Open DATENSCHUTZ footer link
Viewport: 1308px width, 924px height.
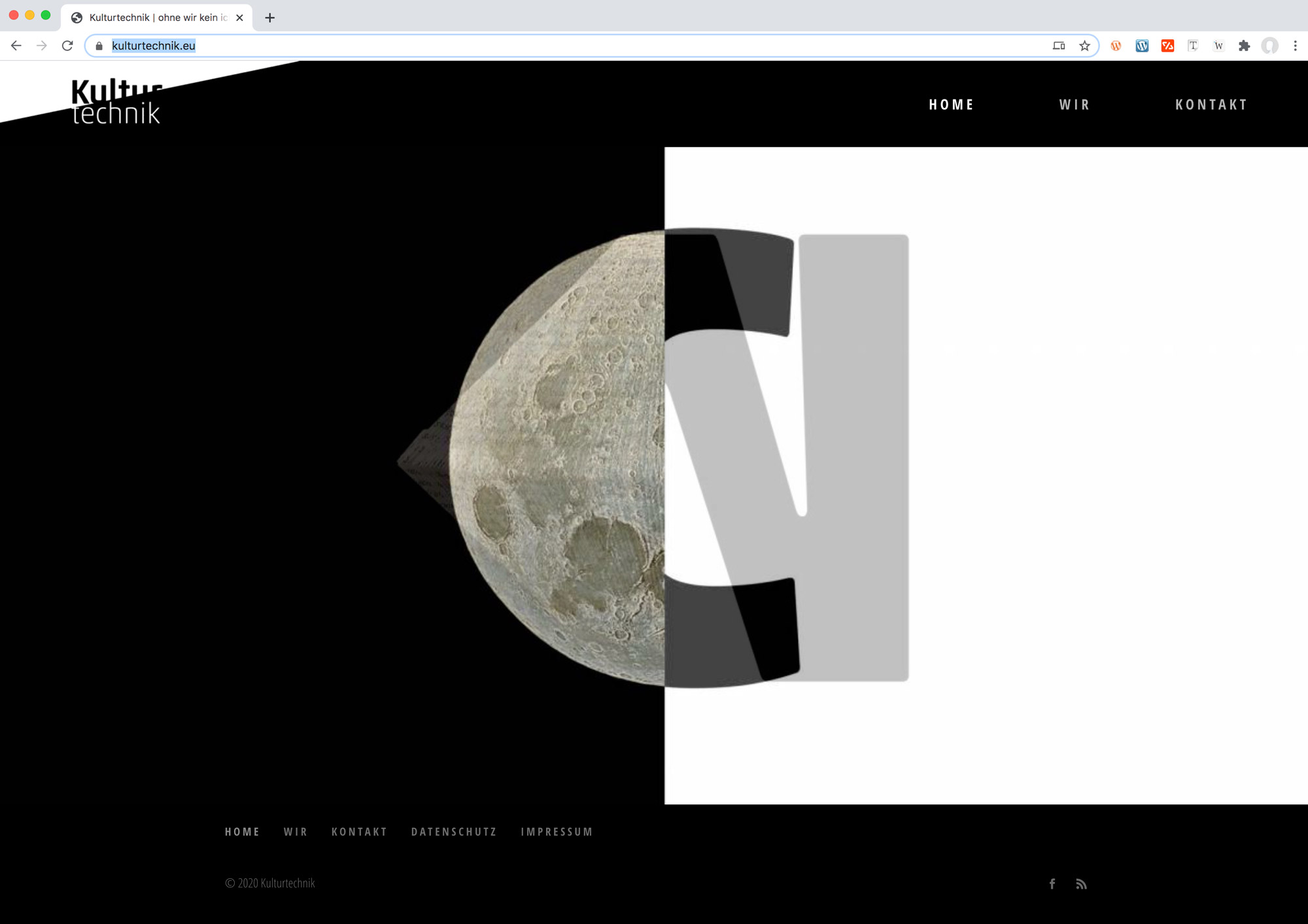point(454,832)
